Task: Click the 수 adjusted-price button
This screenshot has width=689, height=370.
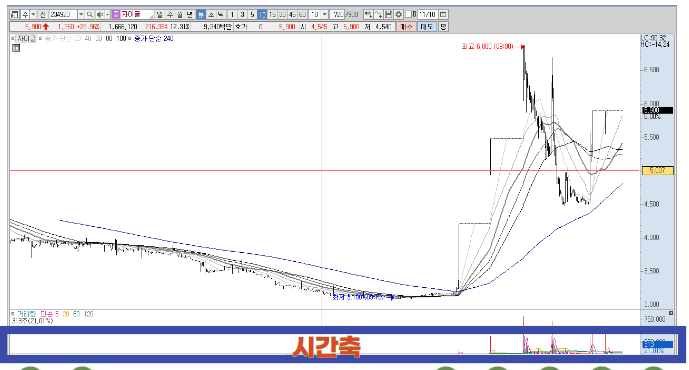Action: (x=25, y=15)
